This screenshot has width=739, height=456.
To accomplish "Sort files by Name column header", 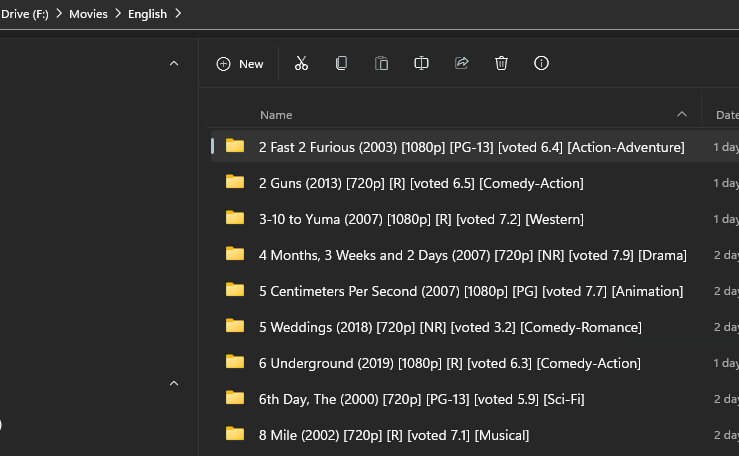I will 276,115.
